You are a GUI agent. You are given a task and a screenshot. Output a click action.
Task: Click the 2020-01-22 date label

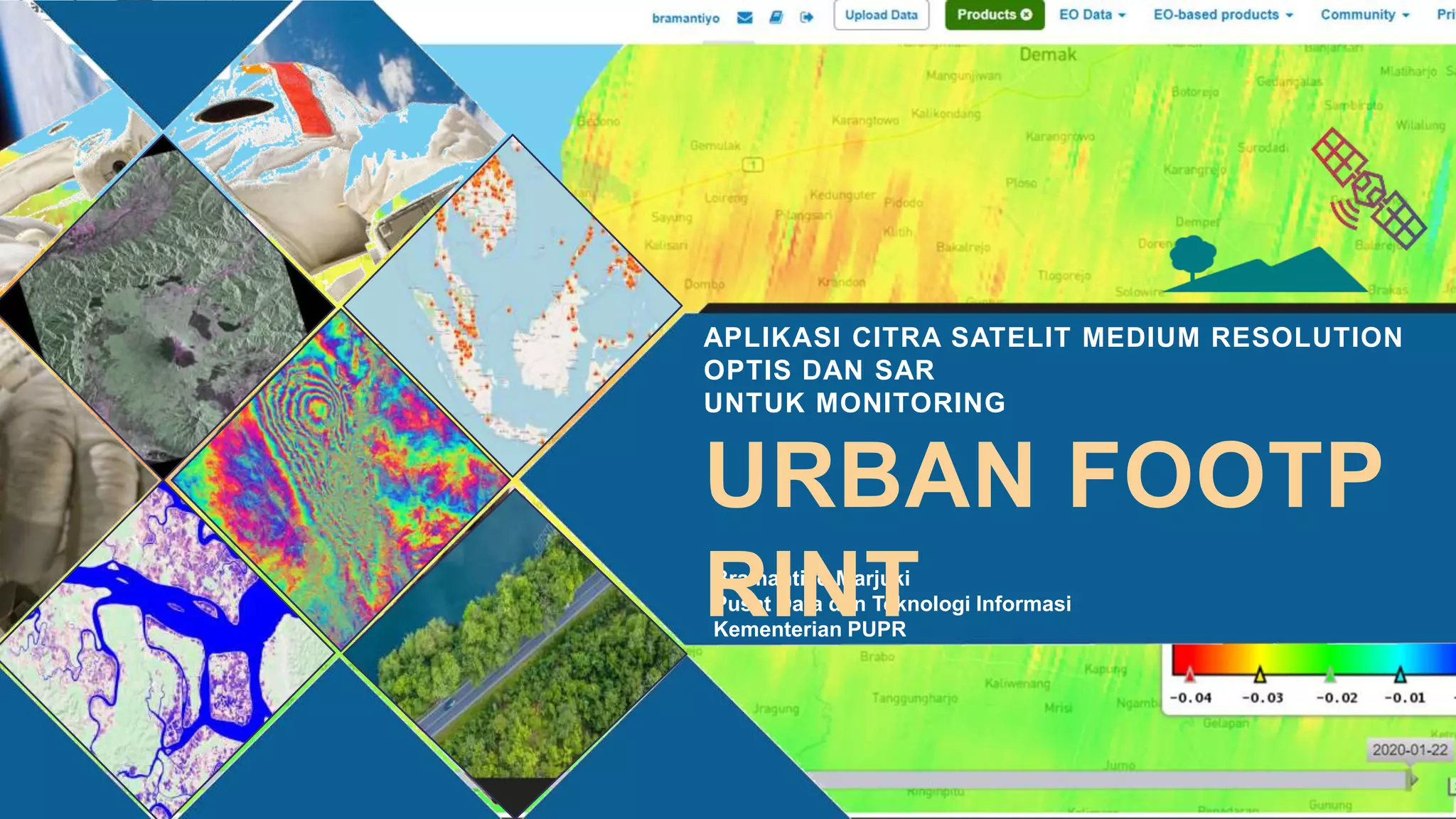1410,750
